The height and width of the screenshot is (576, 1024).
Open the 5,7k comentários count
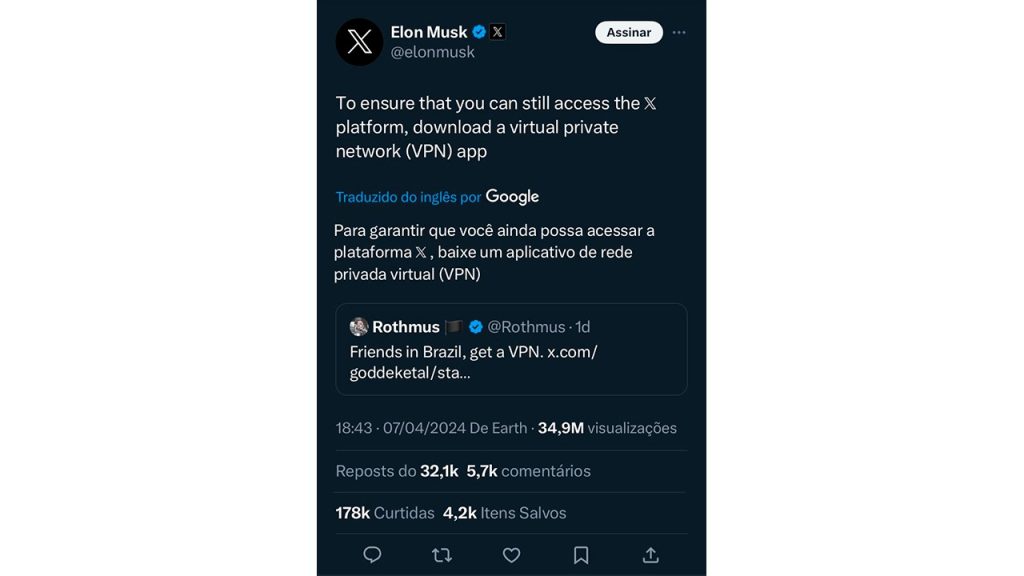528,471
